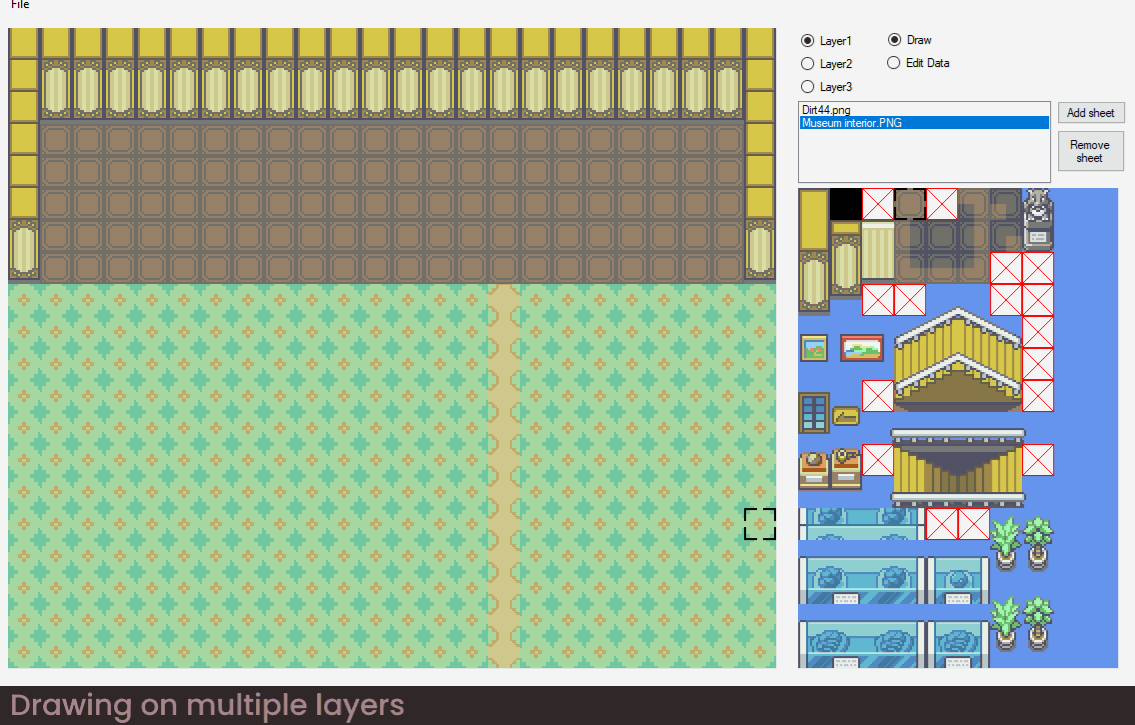This screenshot has height=725, width=1135.
Task: Select the small green-framed painting tile
Action: 814,348
